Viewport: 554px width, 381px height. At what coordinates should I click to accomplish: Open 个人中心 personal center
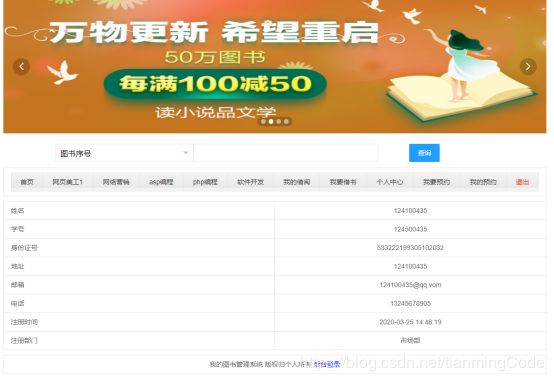coord(390,182)
